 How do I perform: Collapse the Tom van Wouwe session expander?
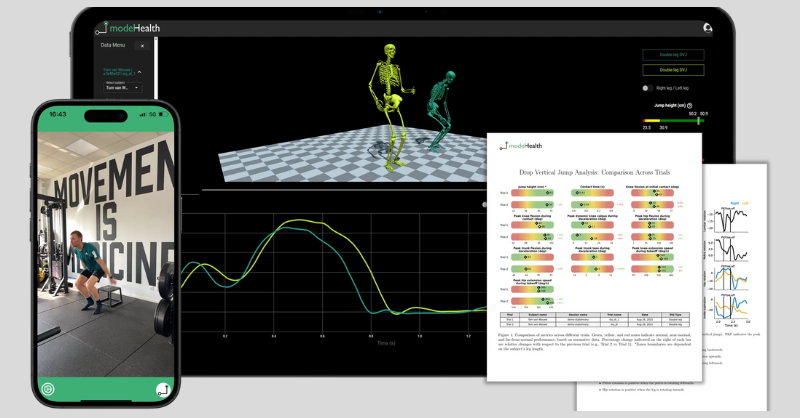click(x=139, y=72)
